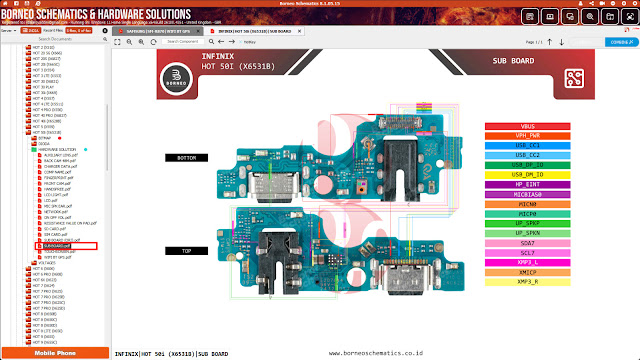The width and height of the screenshot is (640, 360).
Task: Open the Server dropdown
Action: point(9,31)
